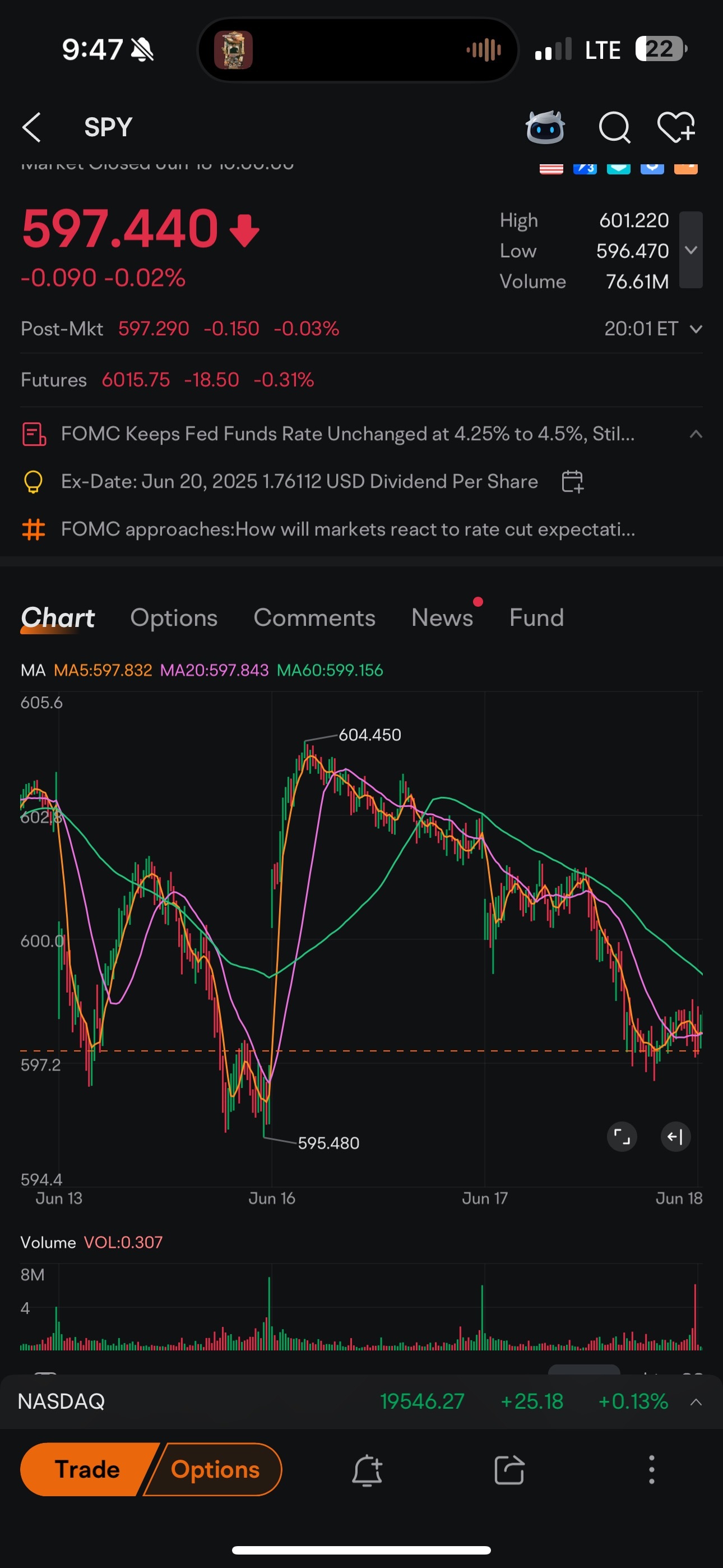Viewport: 723px width, 1568px height.
Task: Open the 20:01 ET post-market dropdown
Action: [x=654, y=329]
